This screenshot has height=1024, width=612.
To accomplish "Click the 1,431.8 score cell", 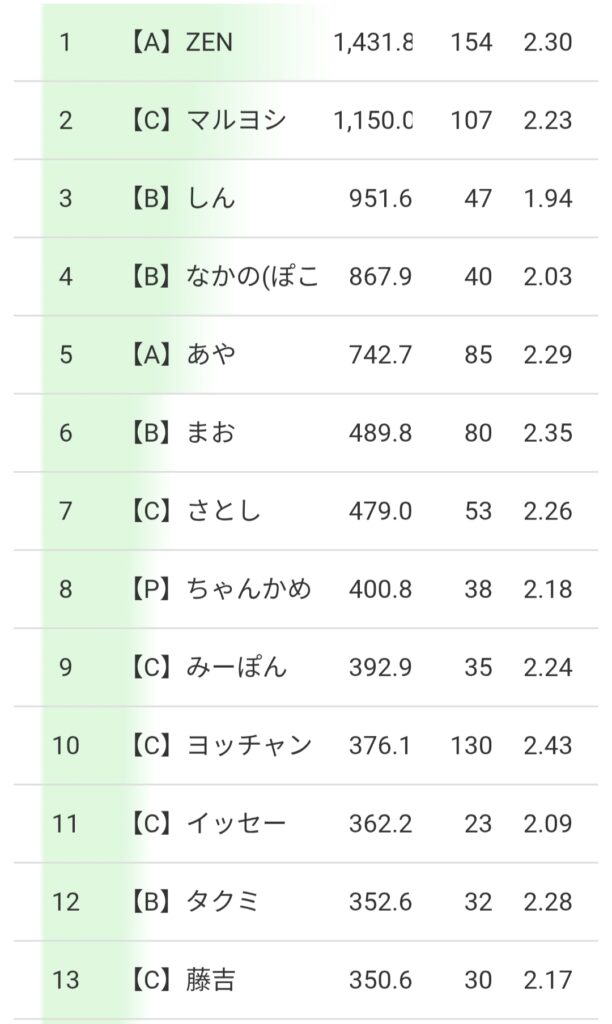I will (x=374, y=43).
